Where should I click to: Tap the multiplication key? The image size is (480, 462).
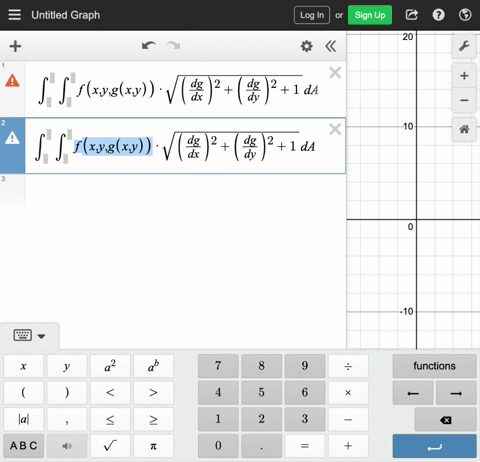tap(348, 393)
